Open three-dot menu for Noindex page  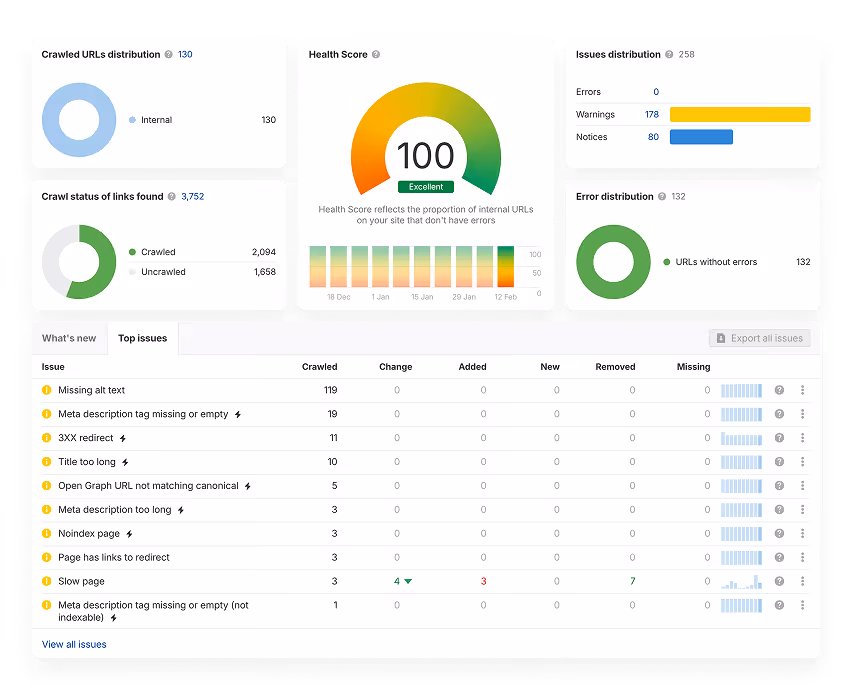click(802, 534)
